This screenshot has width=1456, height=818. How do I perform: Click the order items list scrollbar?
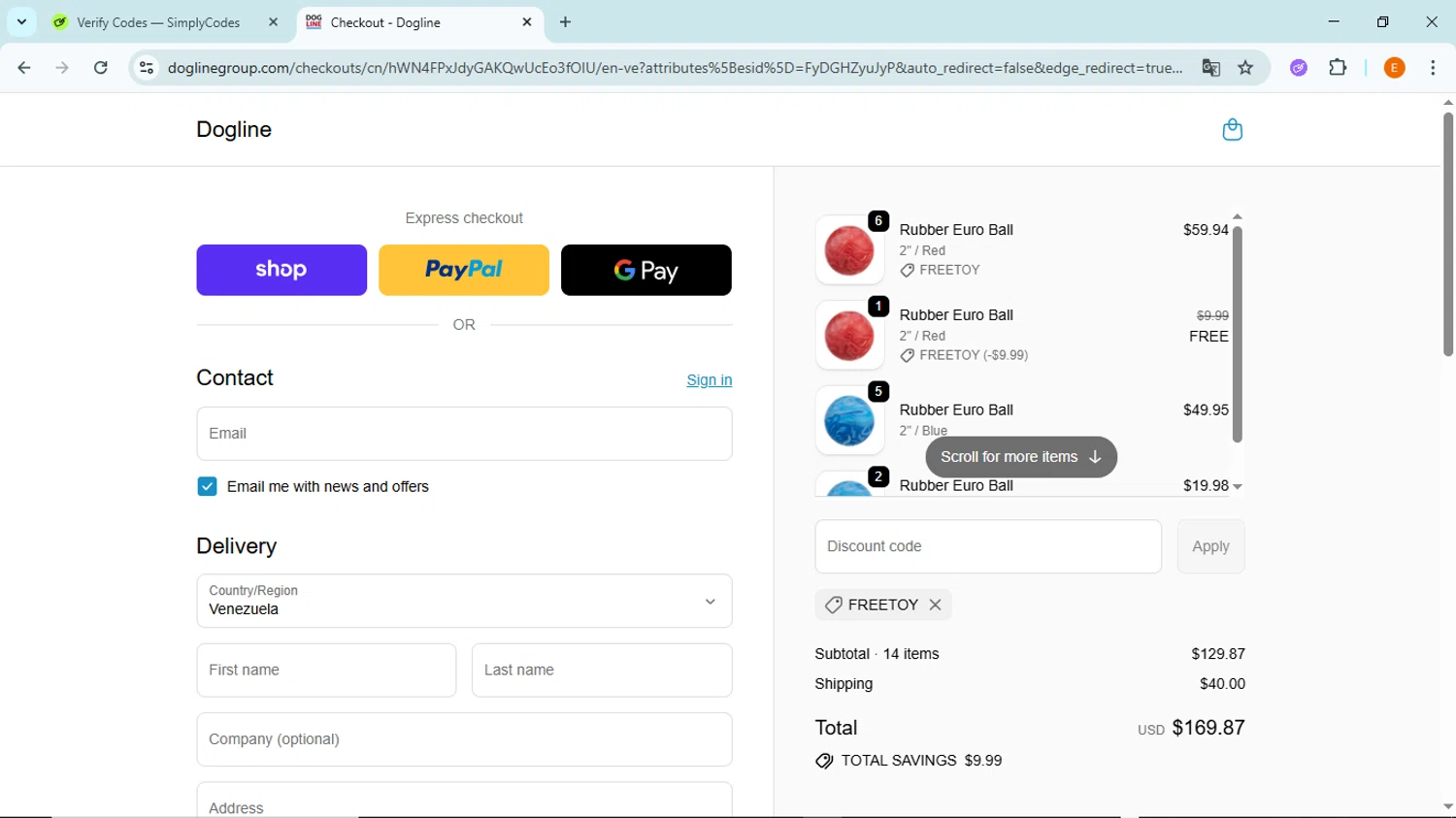1237,335
